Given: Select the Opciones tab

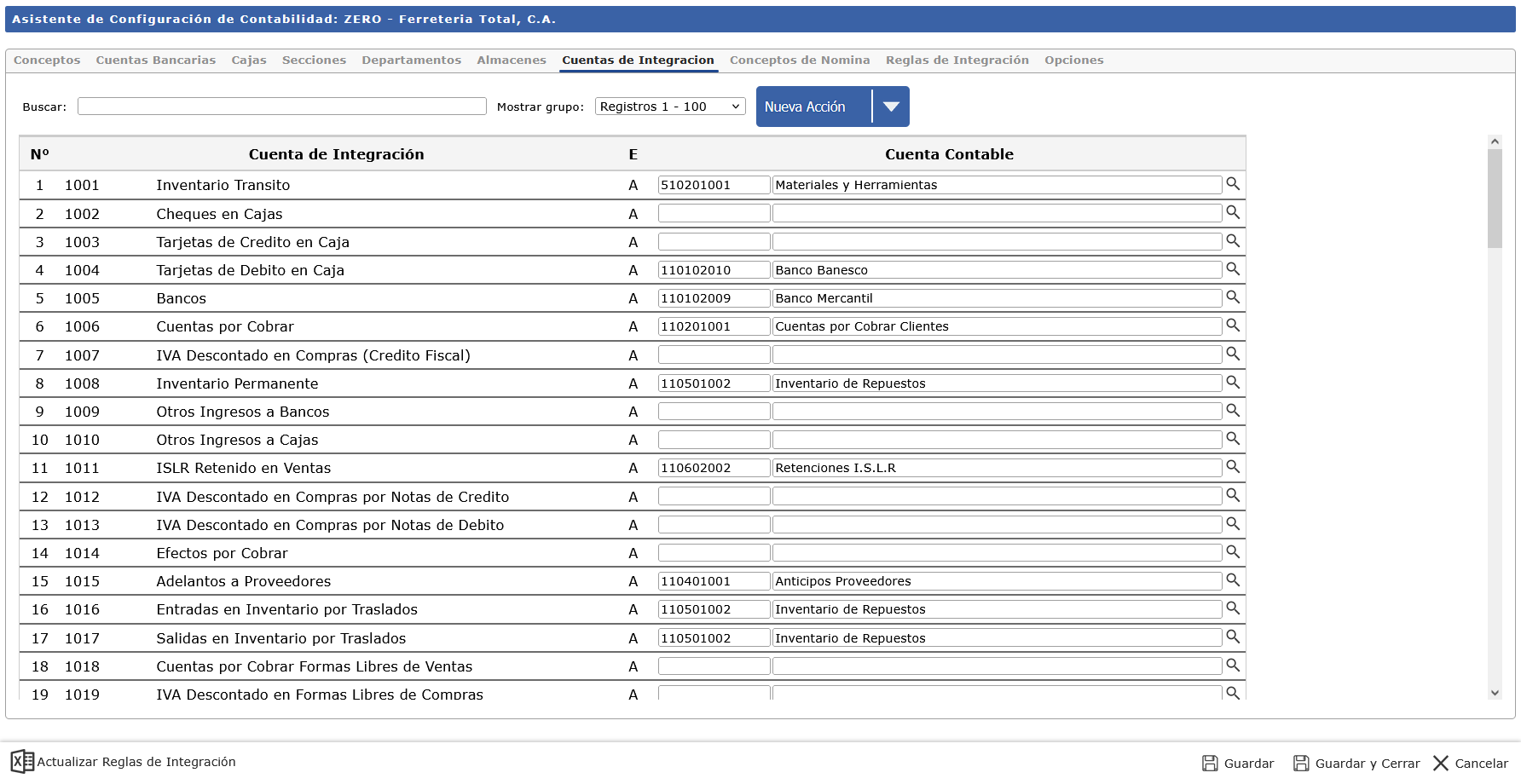Looking at the screenshot, I should tap(1073, 60).
